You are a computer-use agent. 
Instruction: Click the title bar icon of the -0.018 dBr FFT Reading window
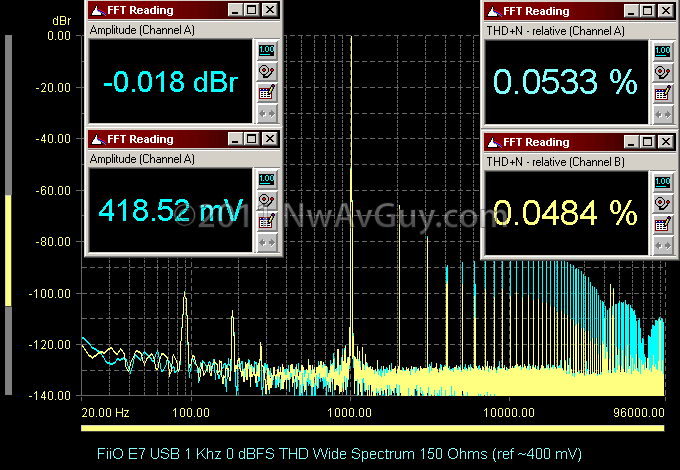point(98,10)
